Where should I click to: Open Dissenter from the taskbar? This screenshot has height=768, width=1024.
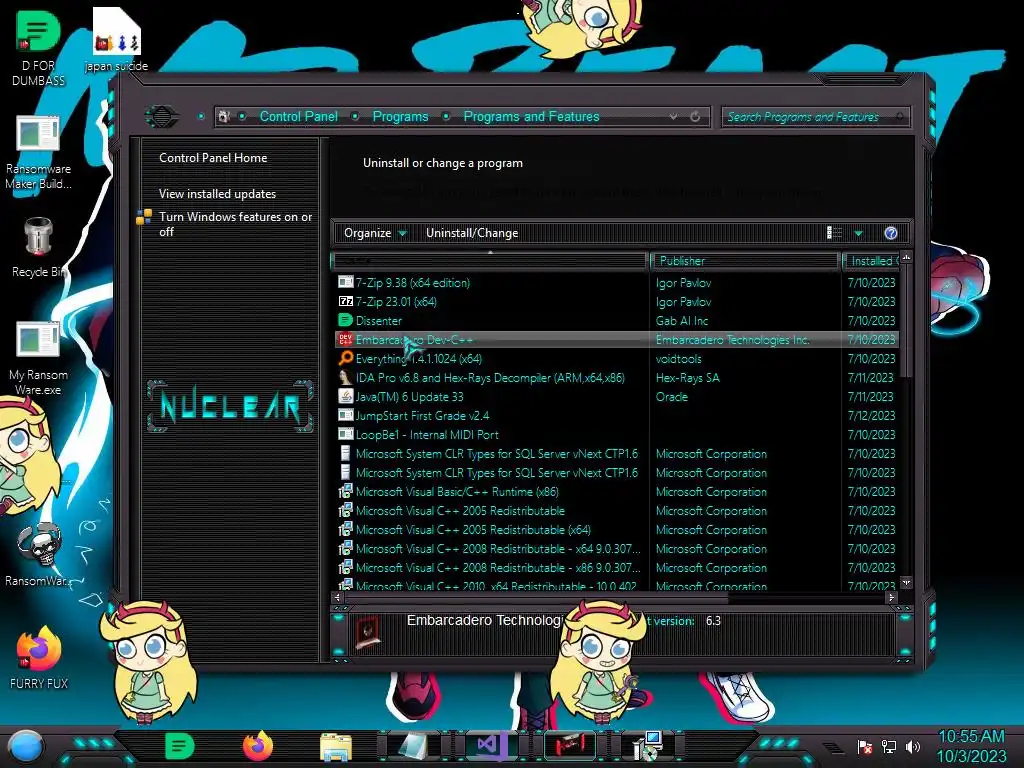(x=179, y=746)
